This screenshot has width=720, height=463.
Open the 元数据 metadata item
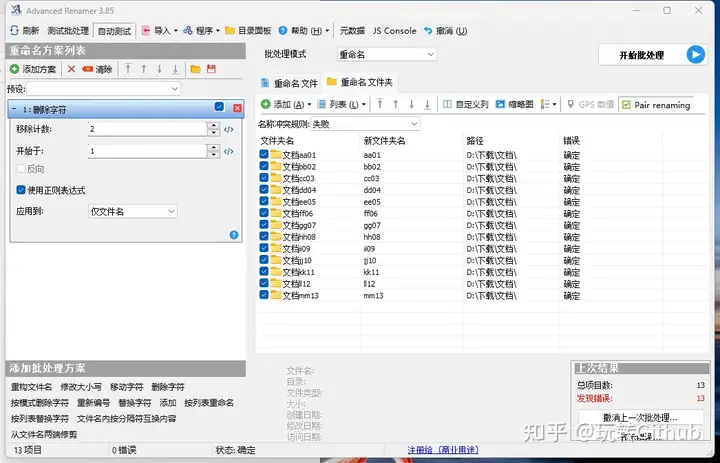pos(352,31)
